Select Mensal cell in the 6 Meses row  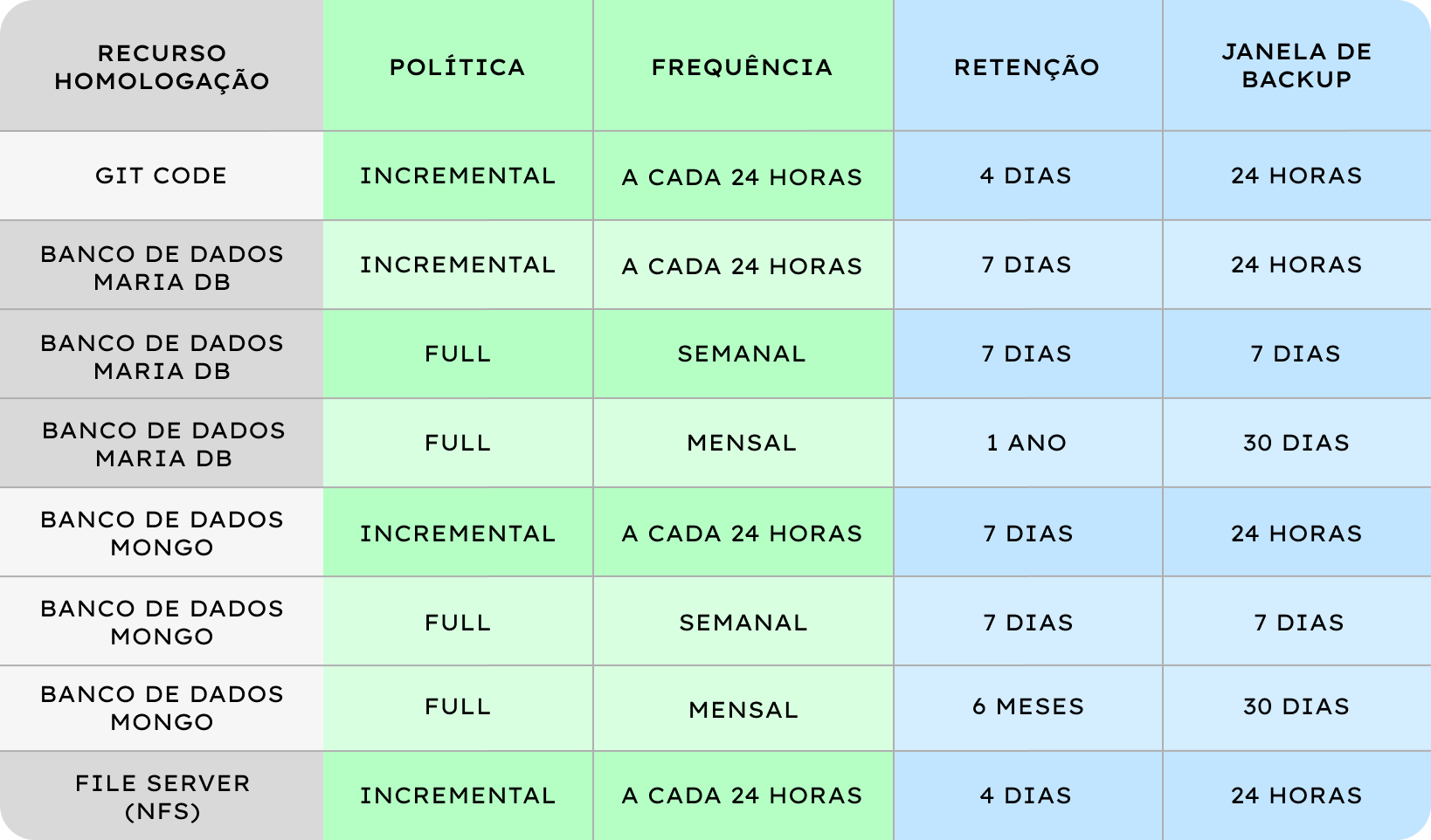(x=743, y=709)
